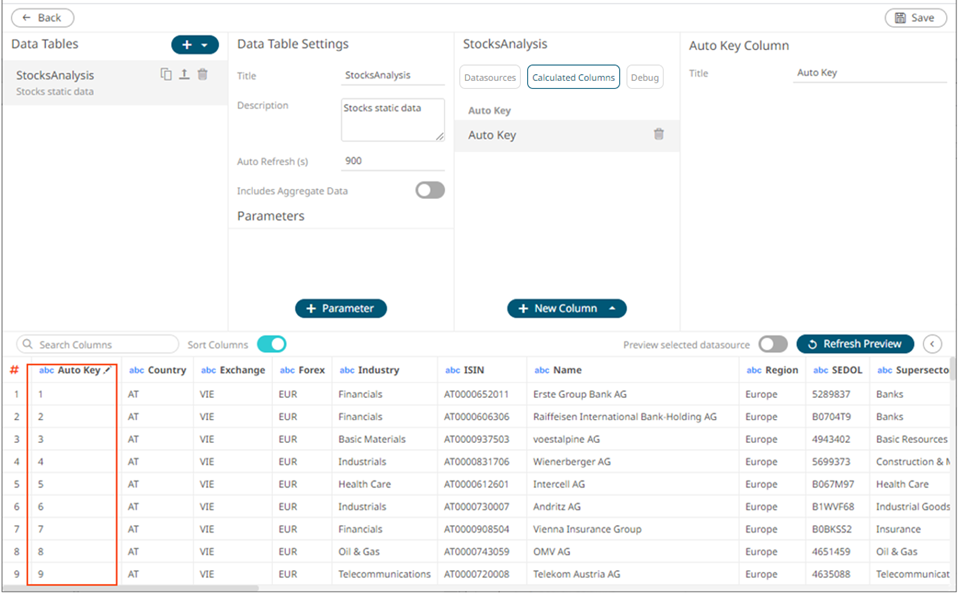The height and width of the screenshot is (593, 960).
Task: Enable Preview selected datasource toggle
Action: point(772,344)
